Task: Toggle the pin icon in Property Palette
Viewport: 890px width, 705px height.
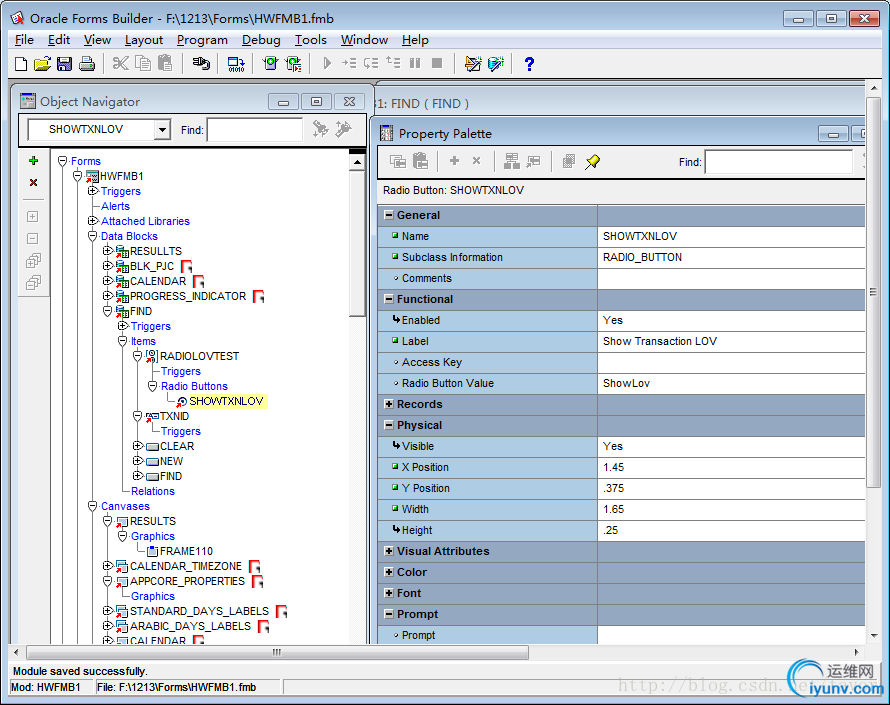Action: (x=593, y=161)
